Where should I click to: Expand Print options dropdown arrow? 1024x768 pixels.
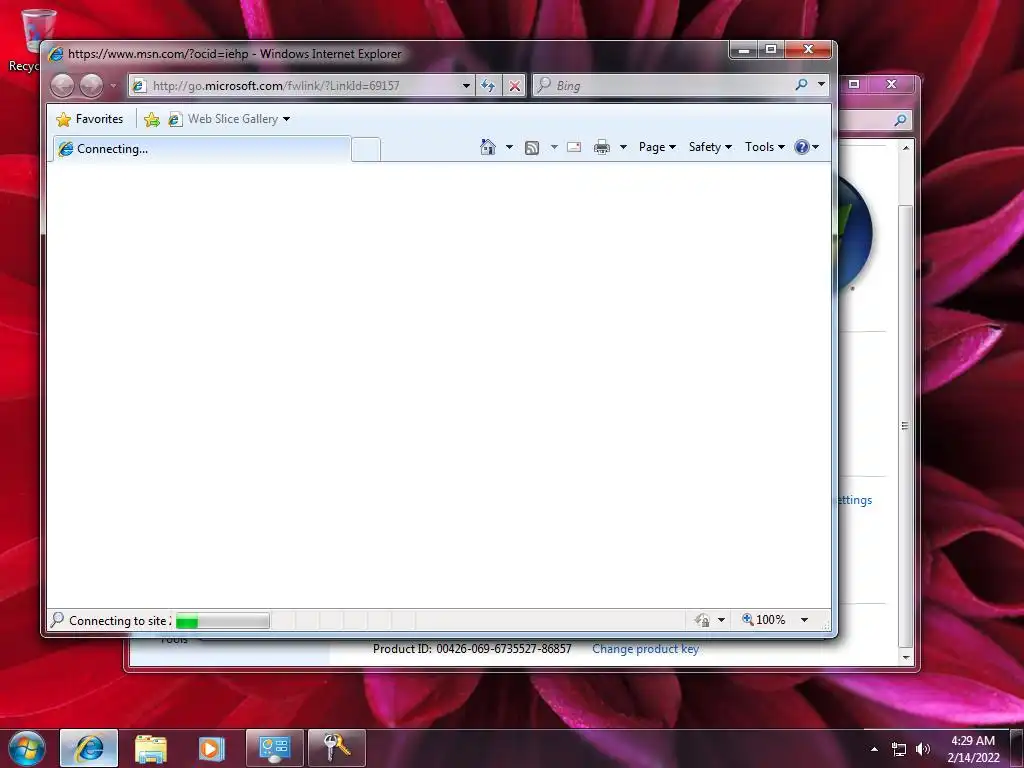(x=623, y=147)
